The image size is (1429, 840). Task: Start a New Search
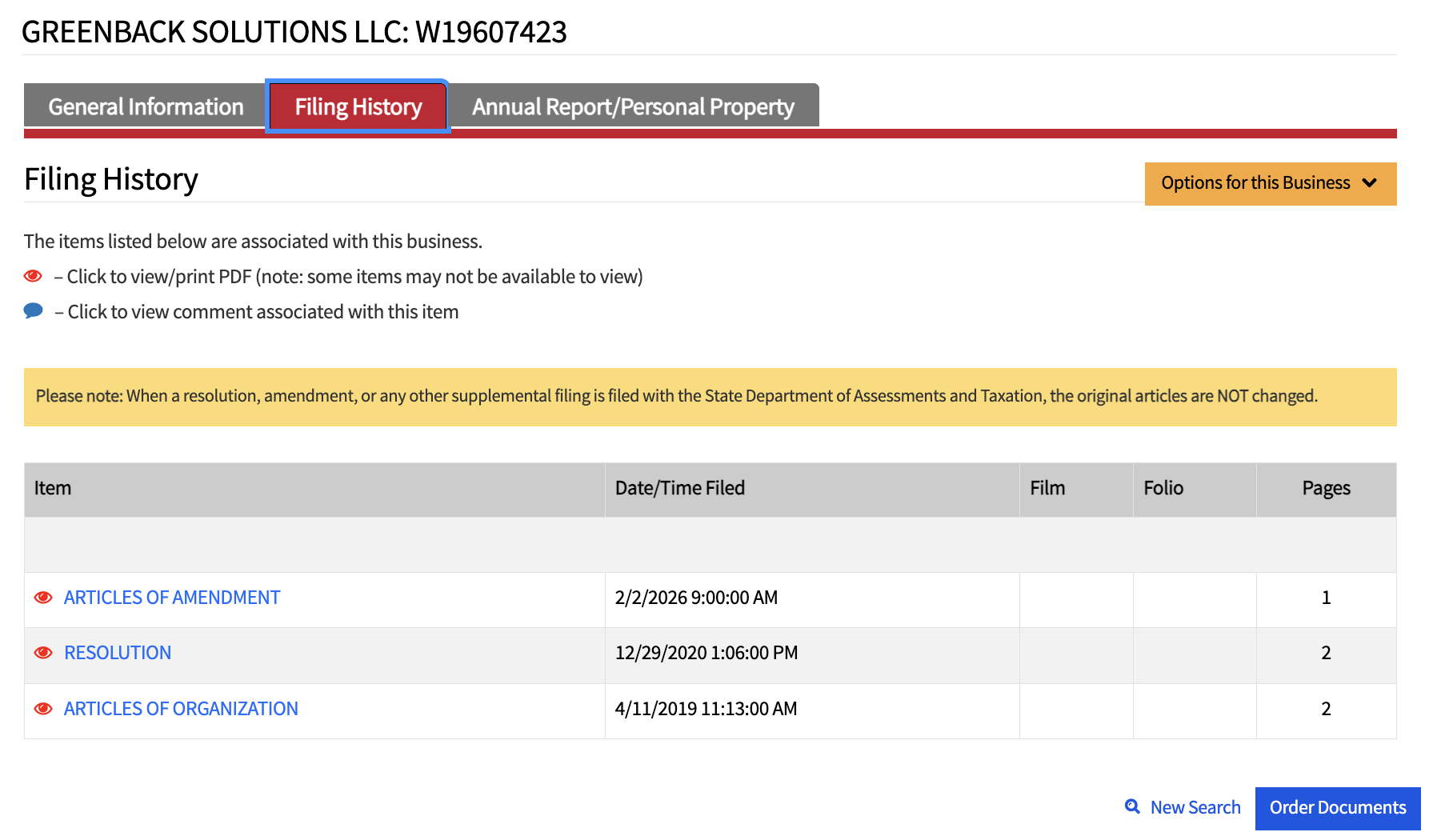[x=1195, y=807]
